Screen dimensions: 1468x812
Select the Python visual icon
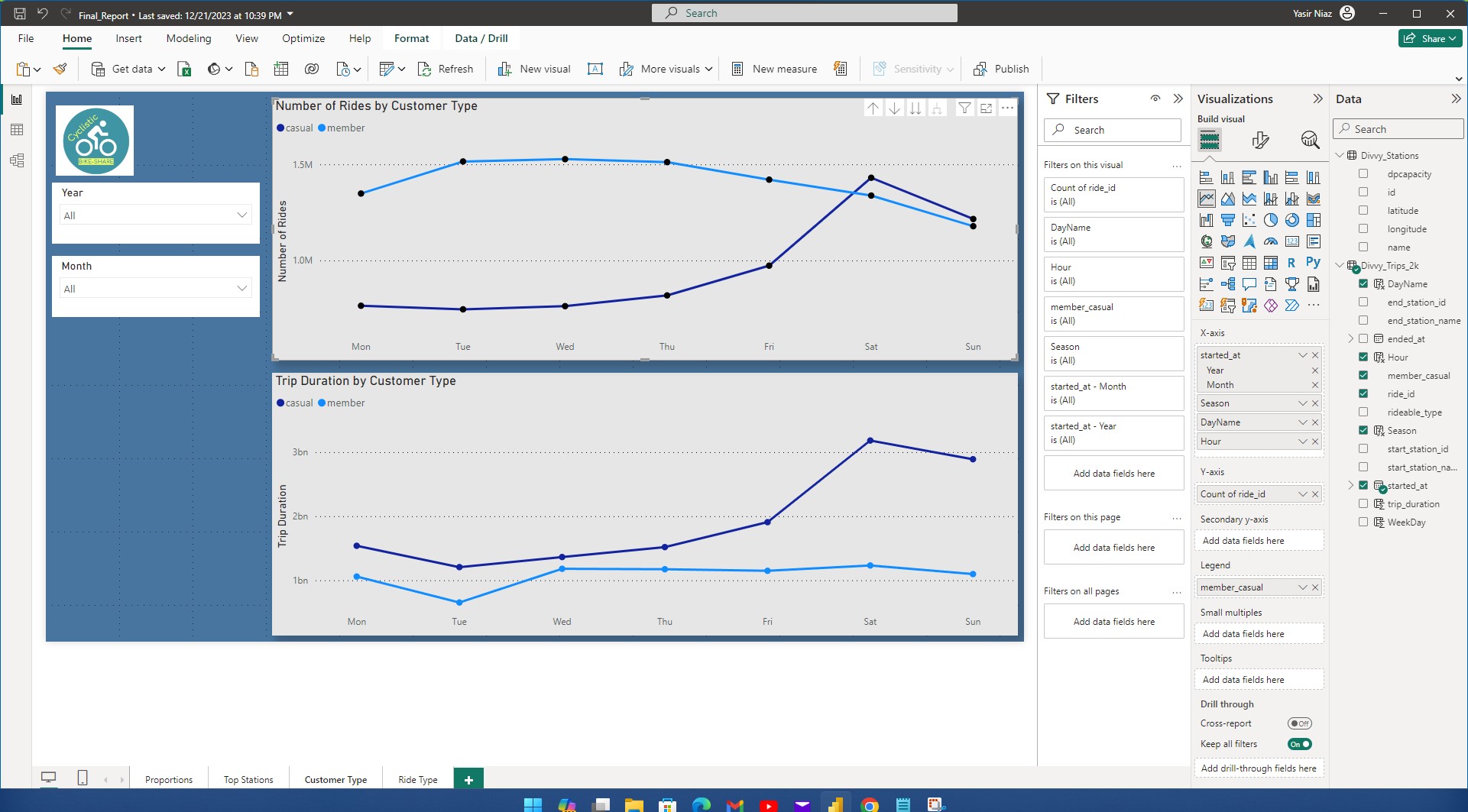[x=1314, y=263]
